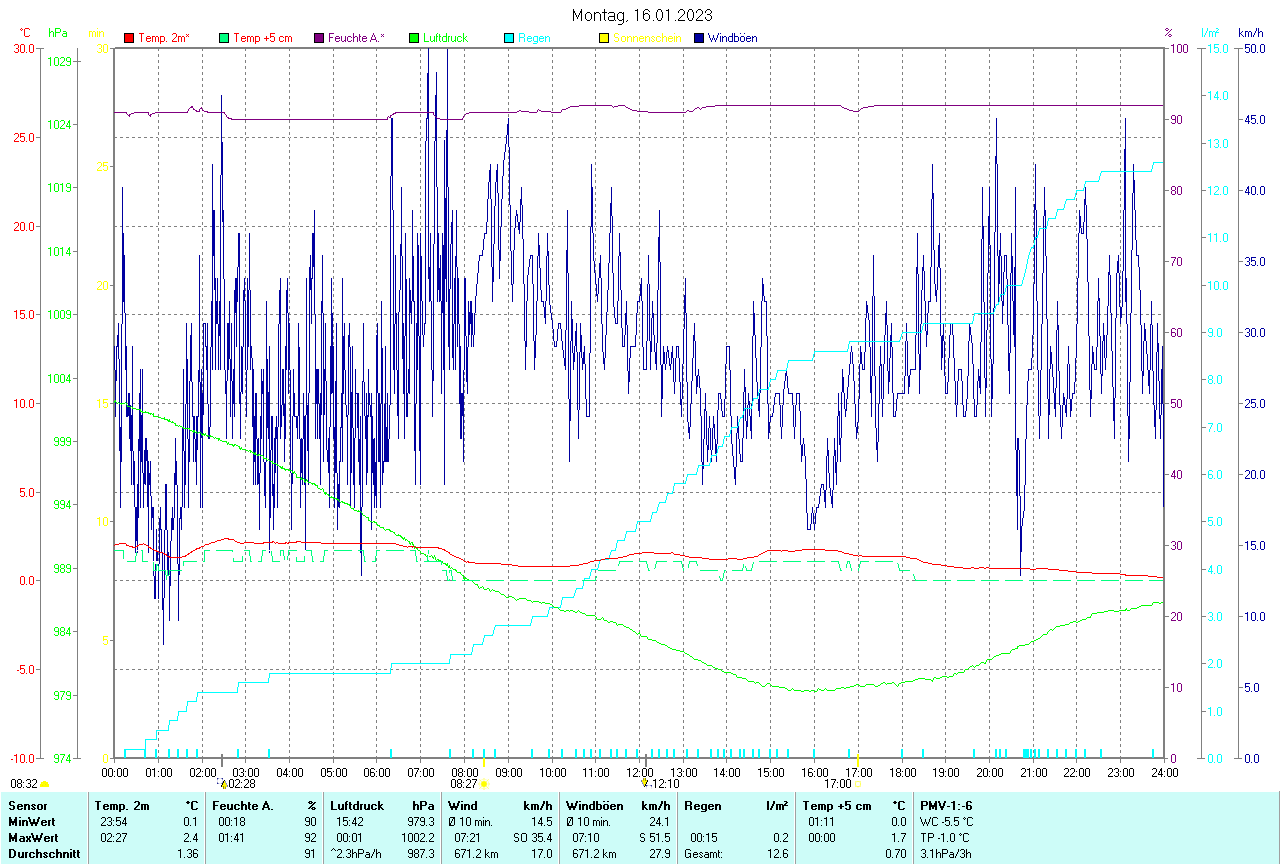This screenshot has height=864, width=1280.
Task: Click the 'Gesamt:' rain label
Action: (704, 854)
